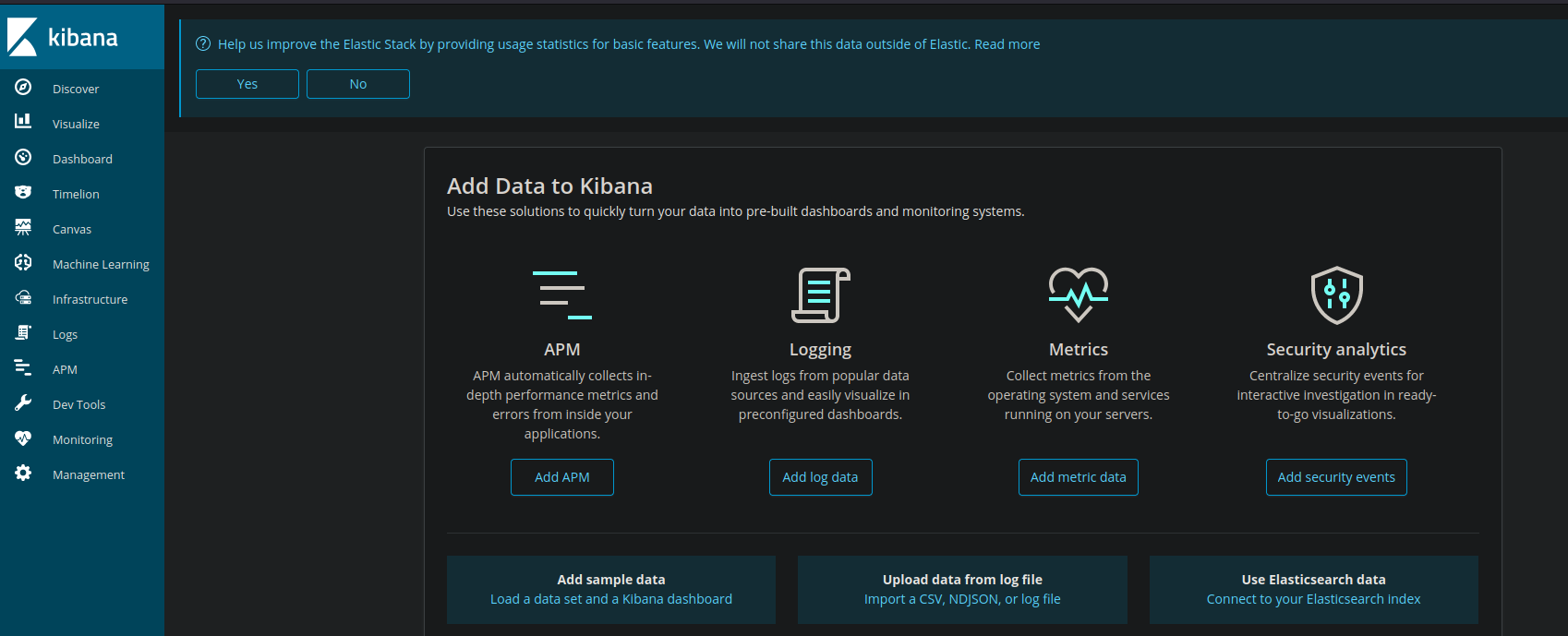Open the Infrastructure menu item
The width and height of the screenshot is (1568, 636).
(x=90, y=299)
